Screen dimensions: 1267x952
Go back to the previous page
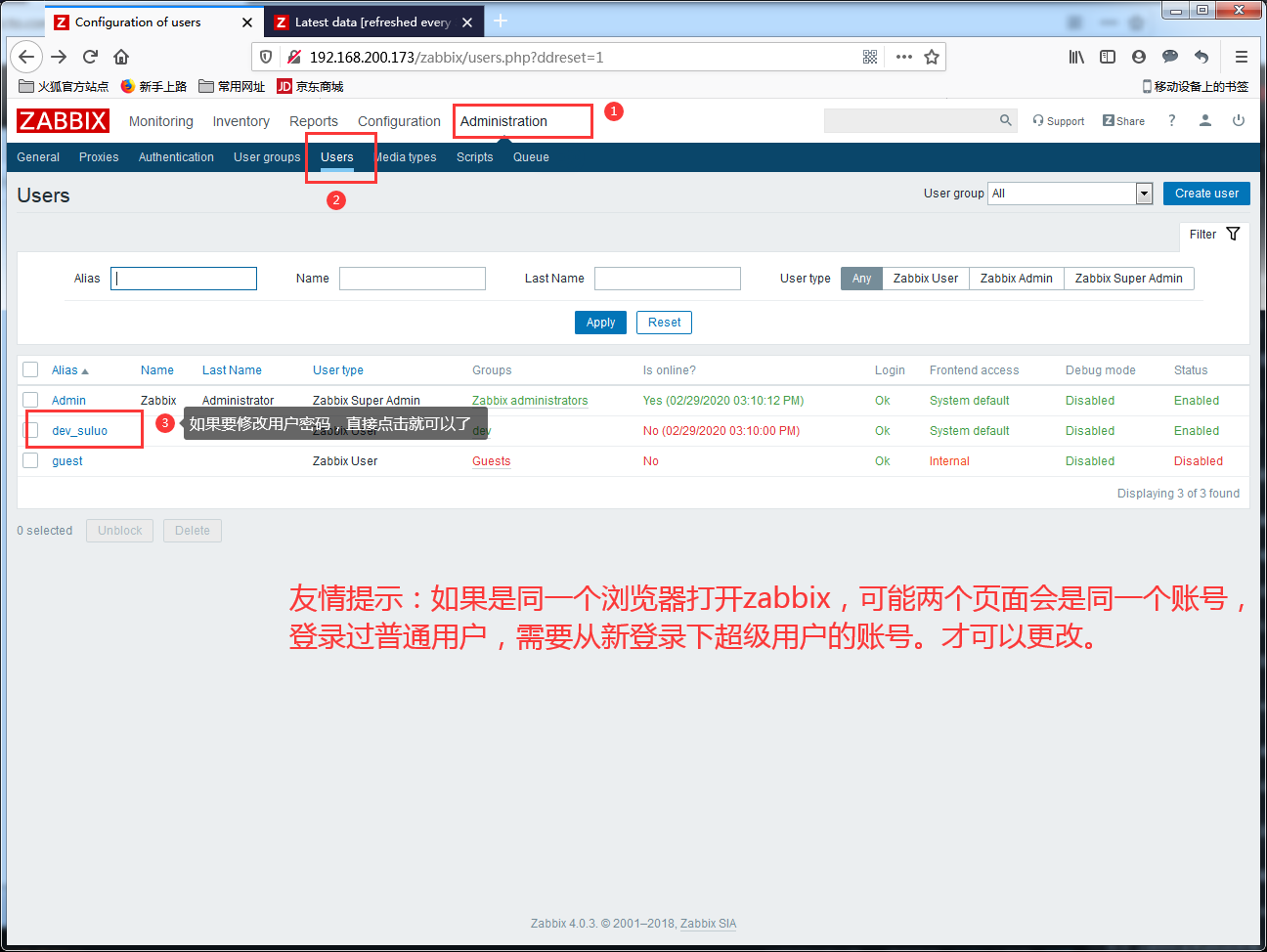point(26,57)
